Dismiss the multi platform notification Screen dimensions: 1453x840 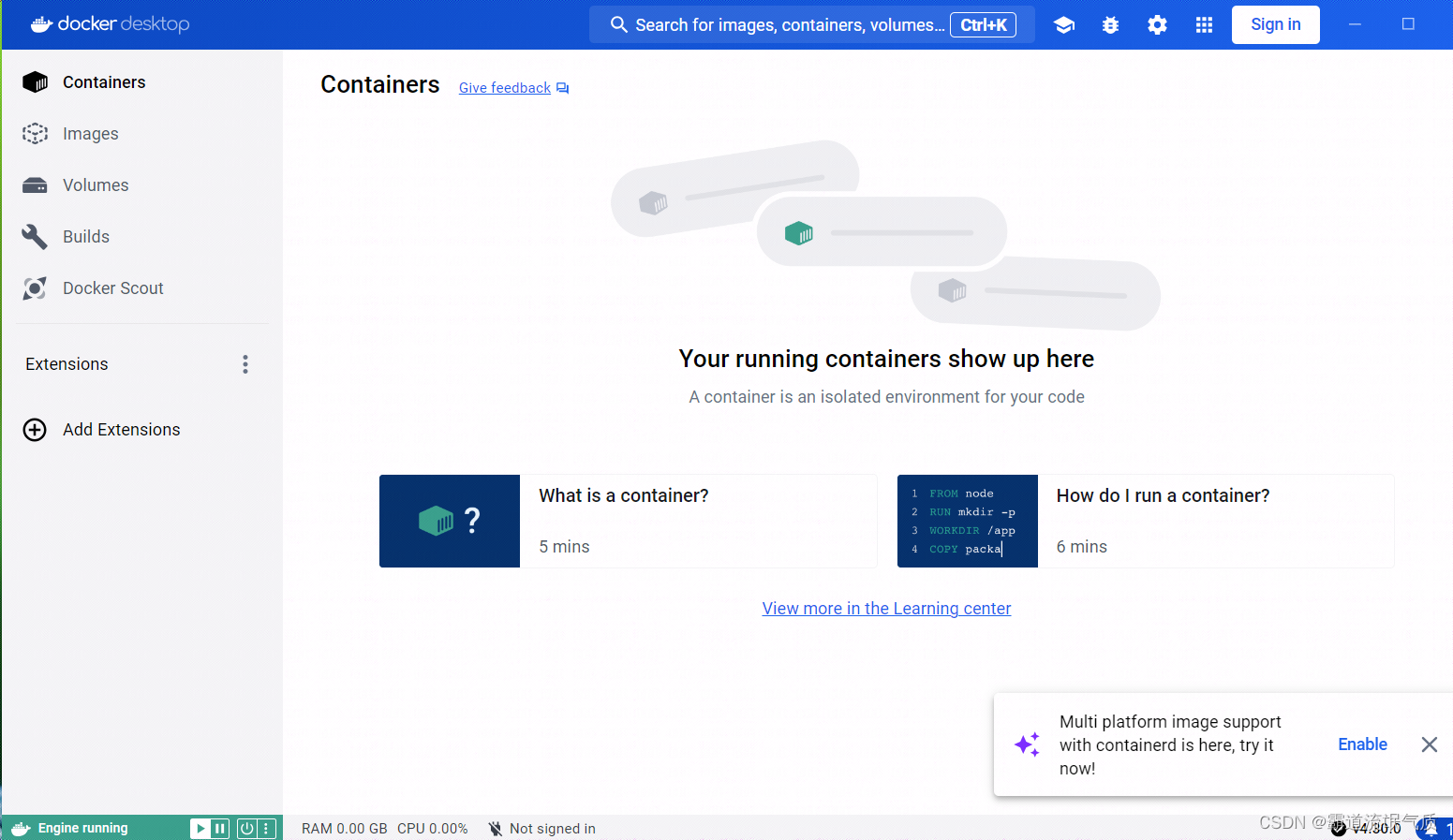1429,744
